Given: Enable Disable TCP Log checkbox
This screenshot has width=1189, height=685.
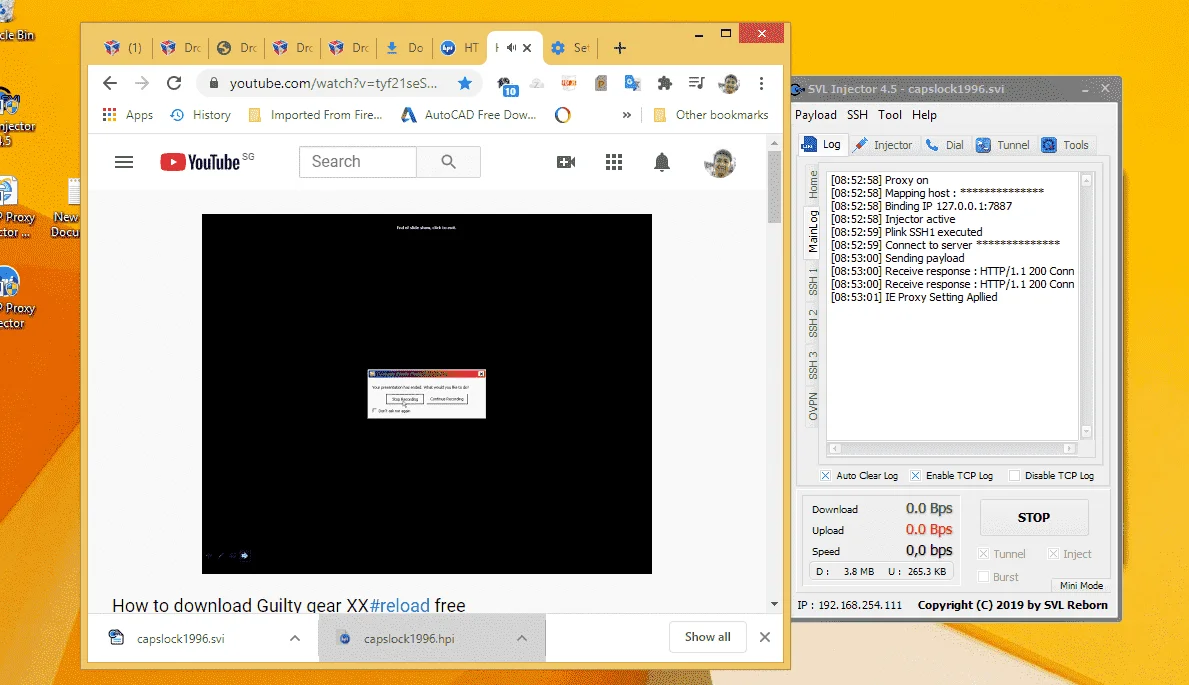Looking at the screenshot, I should pyautogui.click(x=1015, y=476).
